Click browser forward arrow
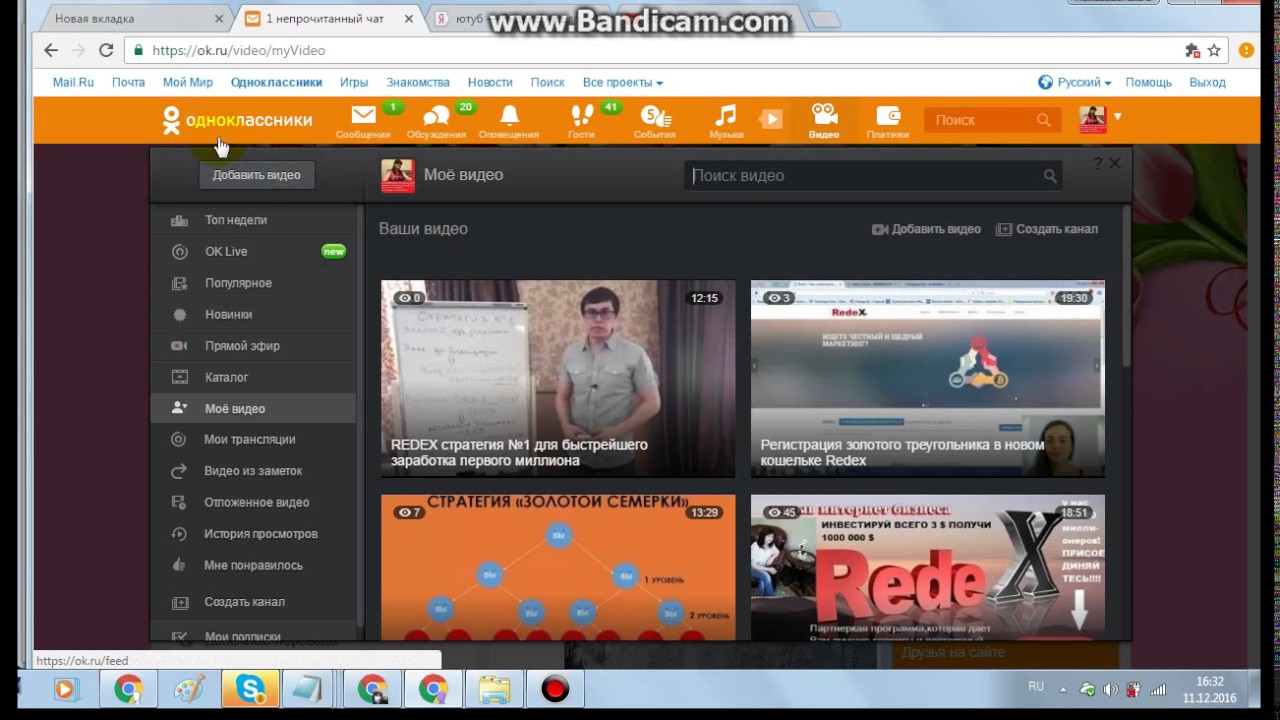 coord(78,50)
